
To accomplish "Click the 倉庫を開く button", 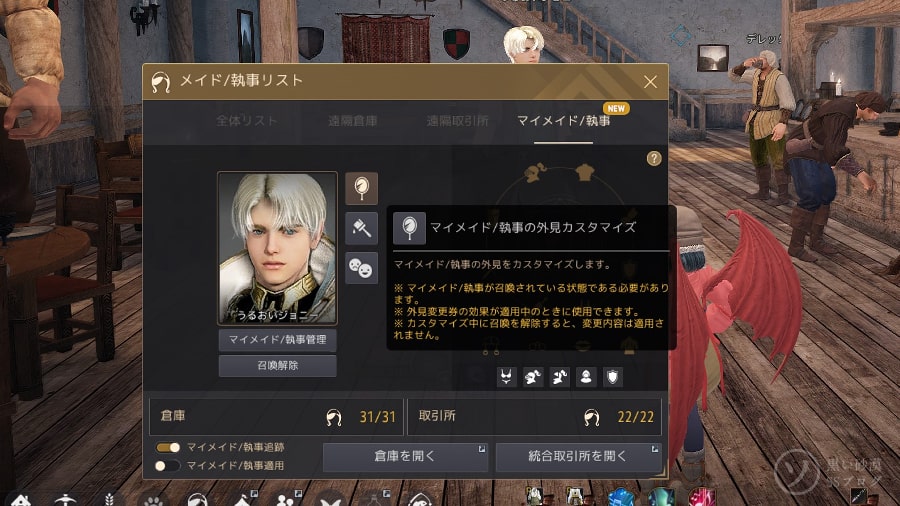I will 405,456.
